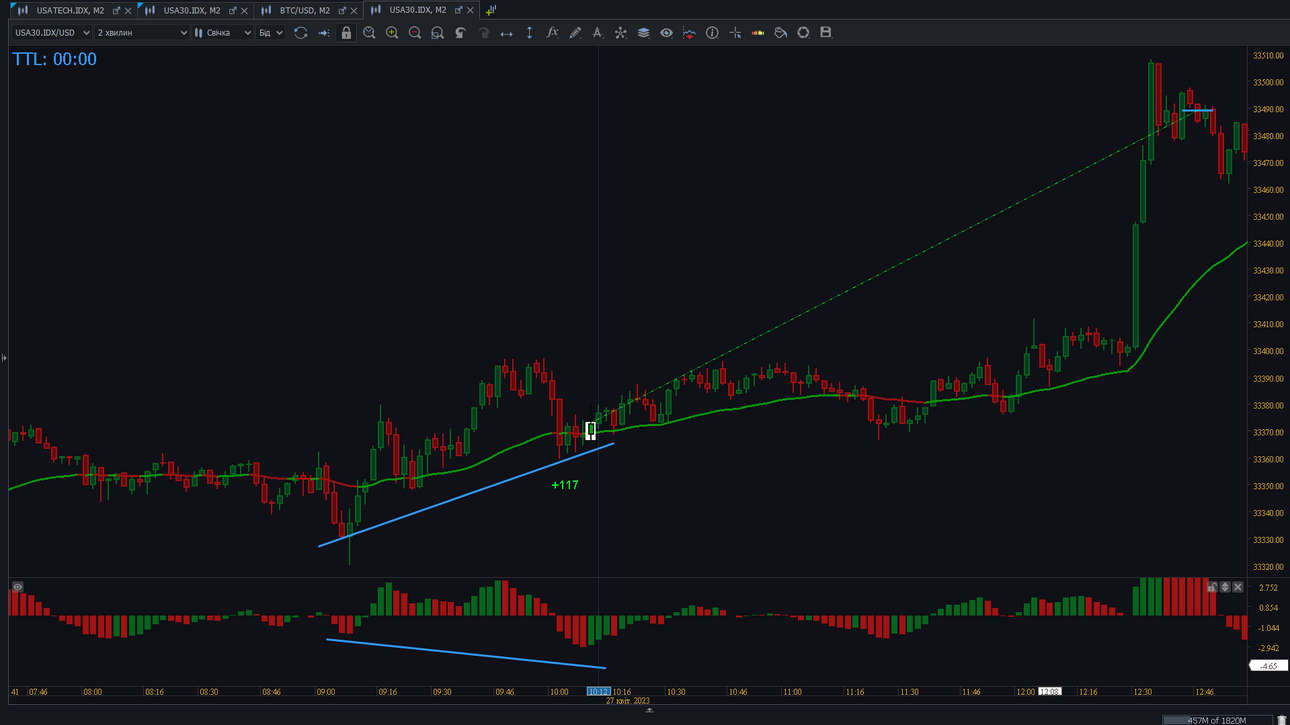
Task: Click the 2.752 indicator scale value
Action: coord(1268,588)
